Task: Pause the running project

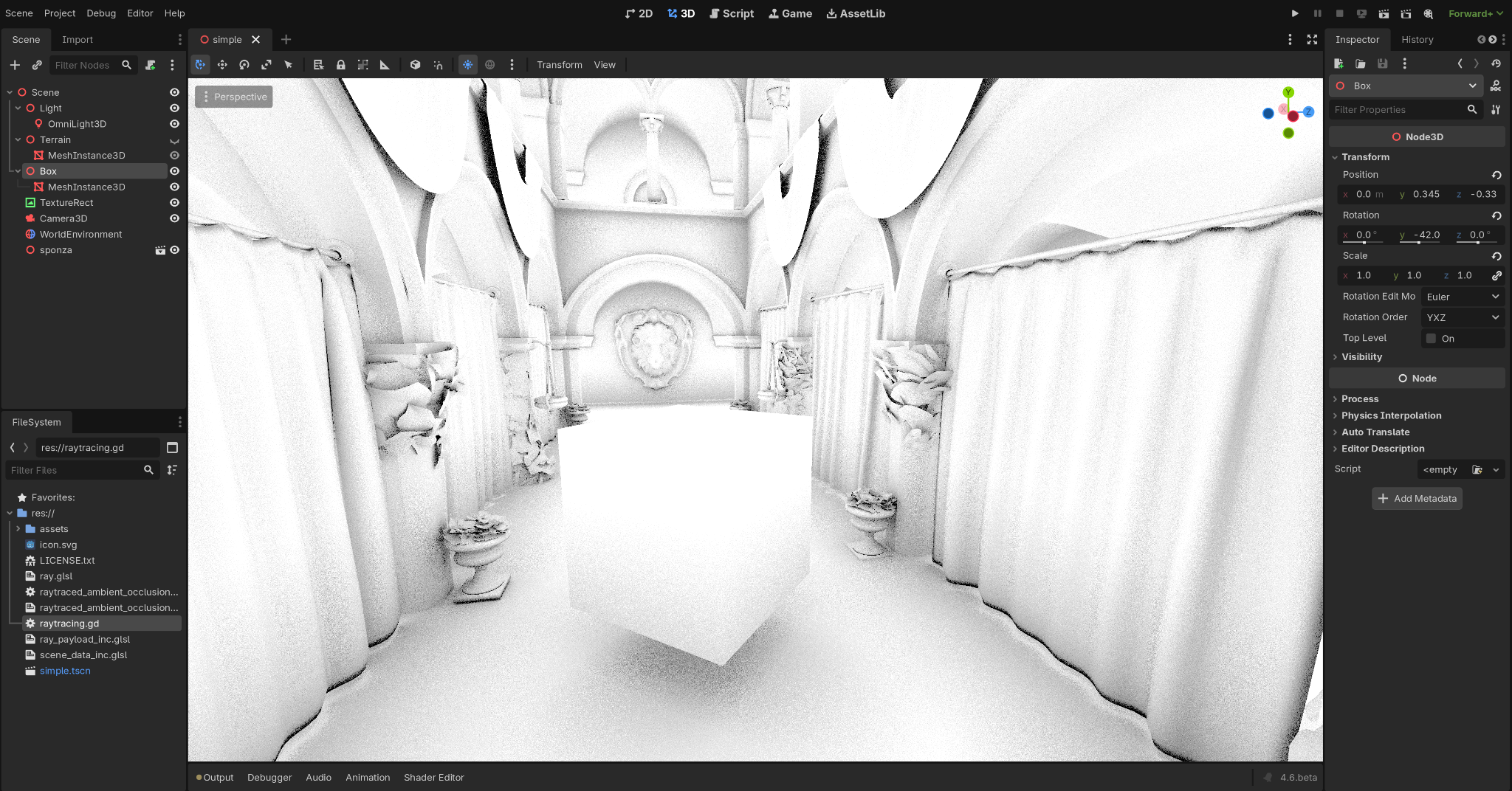Action: point(1317,13)
